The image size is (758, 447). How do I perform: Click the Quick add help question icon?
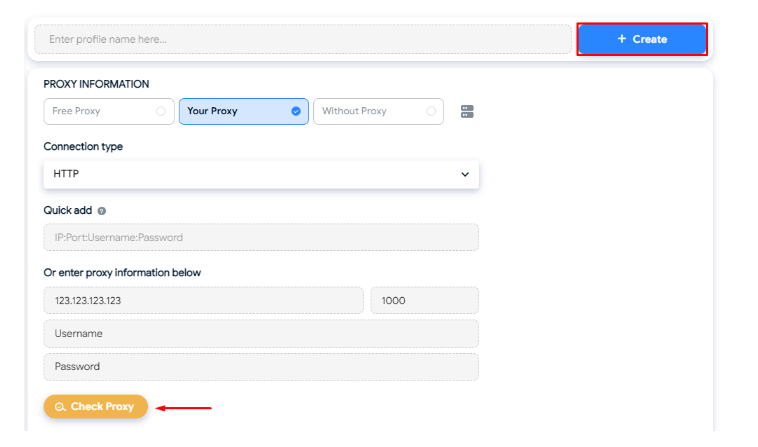coord(102,211)
